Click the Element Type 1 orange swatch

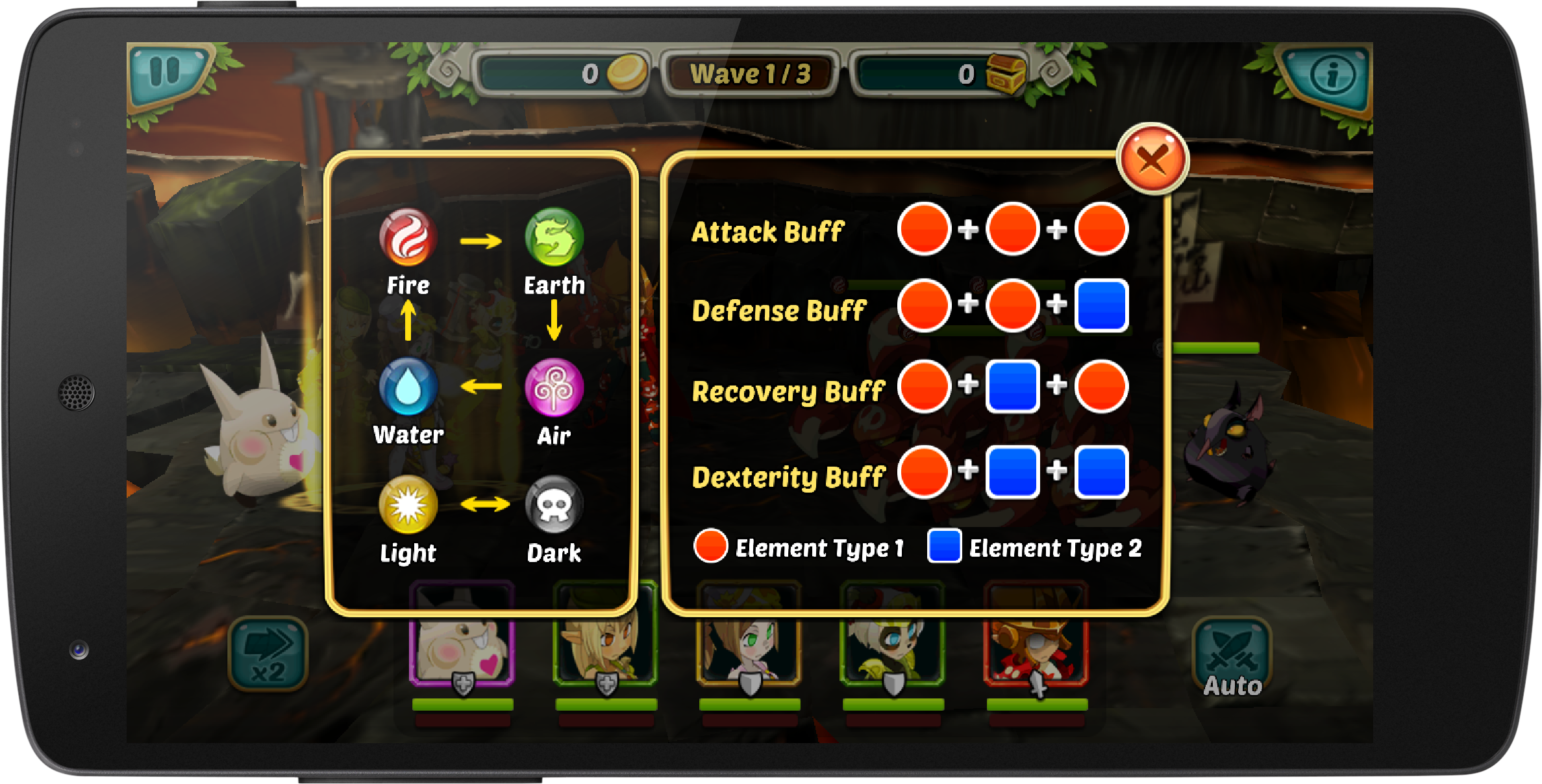tap(710, 545)
